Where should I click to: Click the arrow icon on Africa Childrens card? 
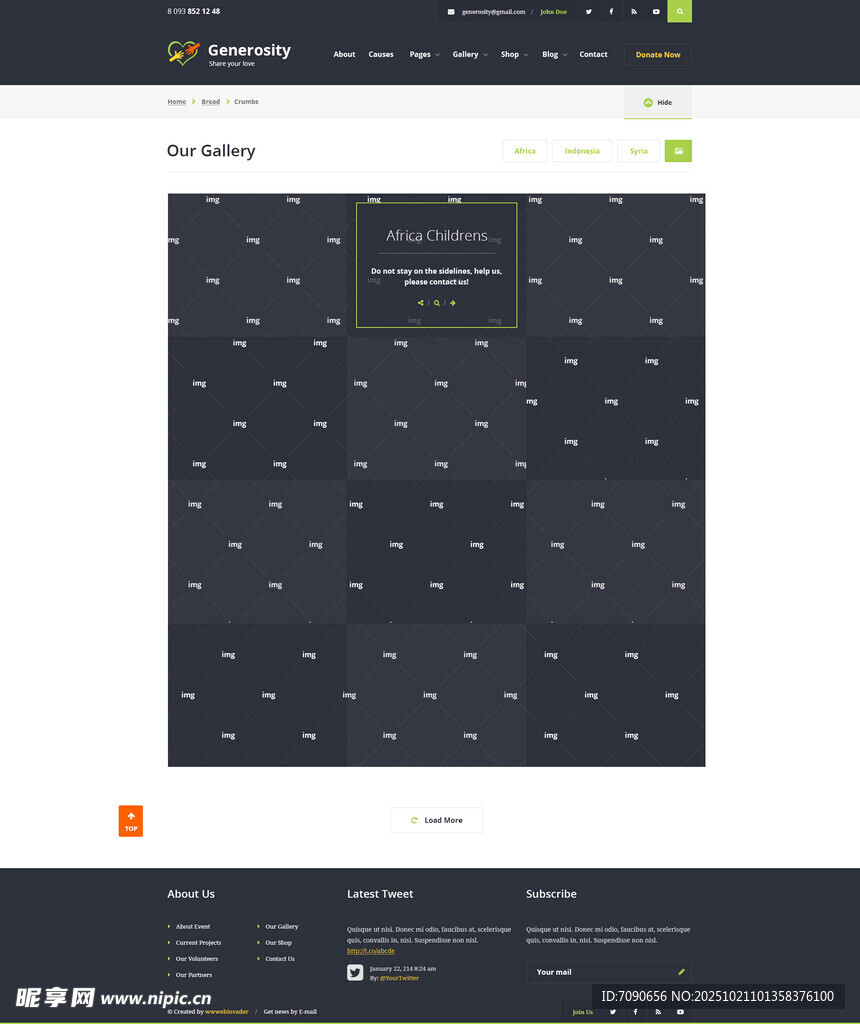[453, 303]
